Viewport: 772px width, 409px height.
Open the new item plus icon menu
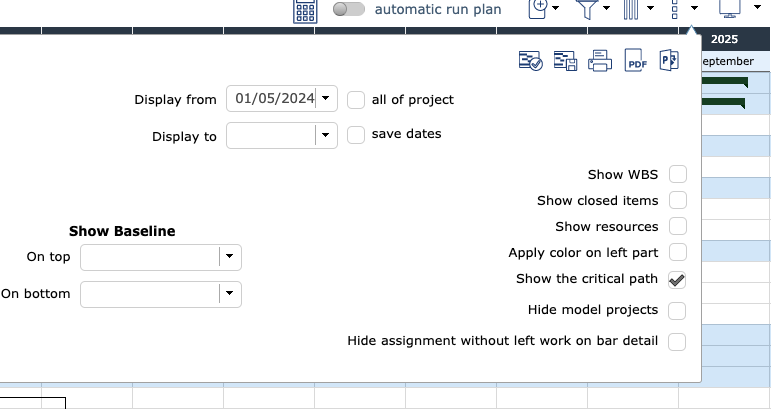539,9
